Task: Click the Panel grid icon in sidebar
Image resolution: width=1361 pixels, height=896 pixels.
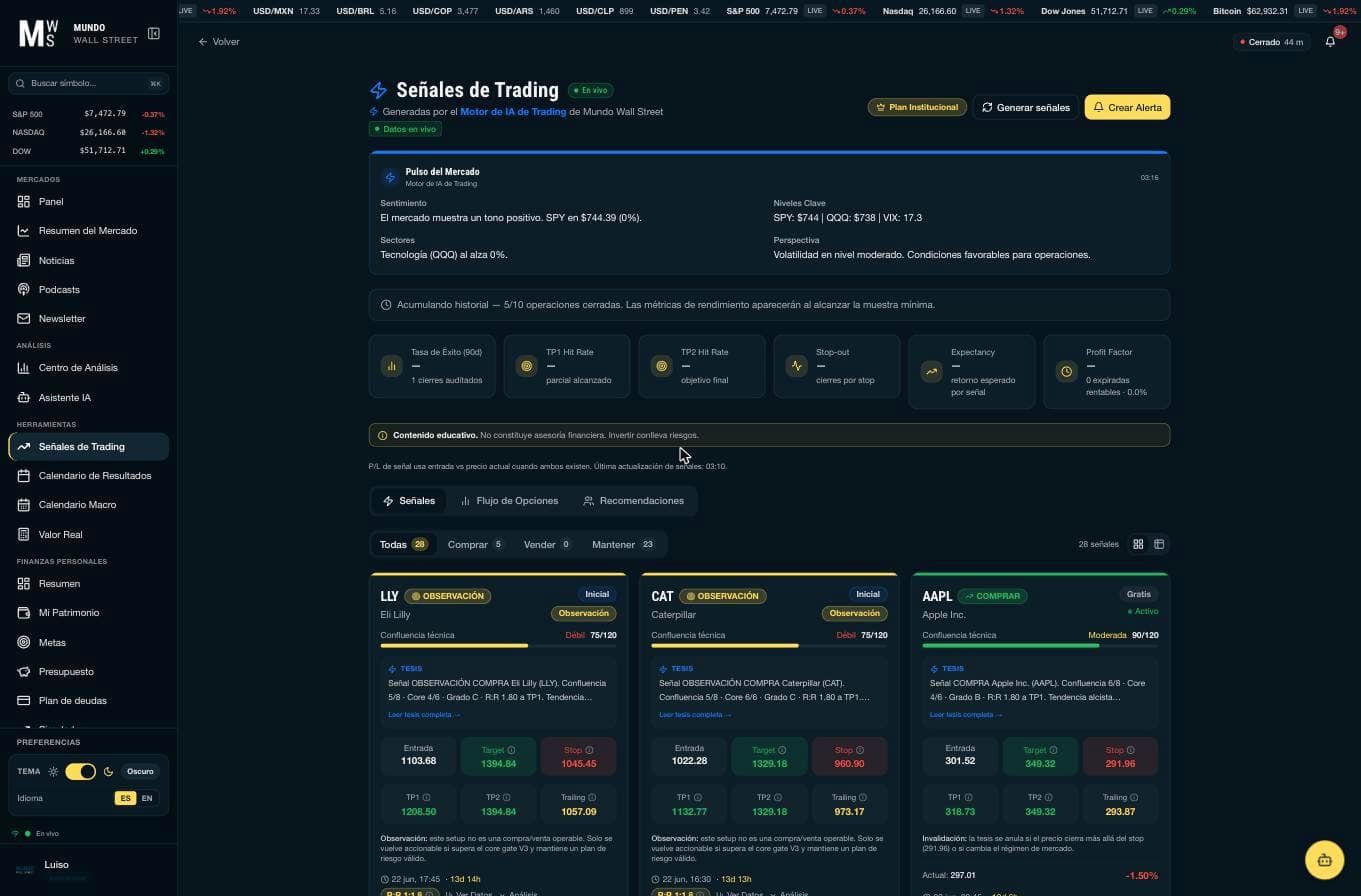Action: (x=24, y=201)
